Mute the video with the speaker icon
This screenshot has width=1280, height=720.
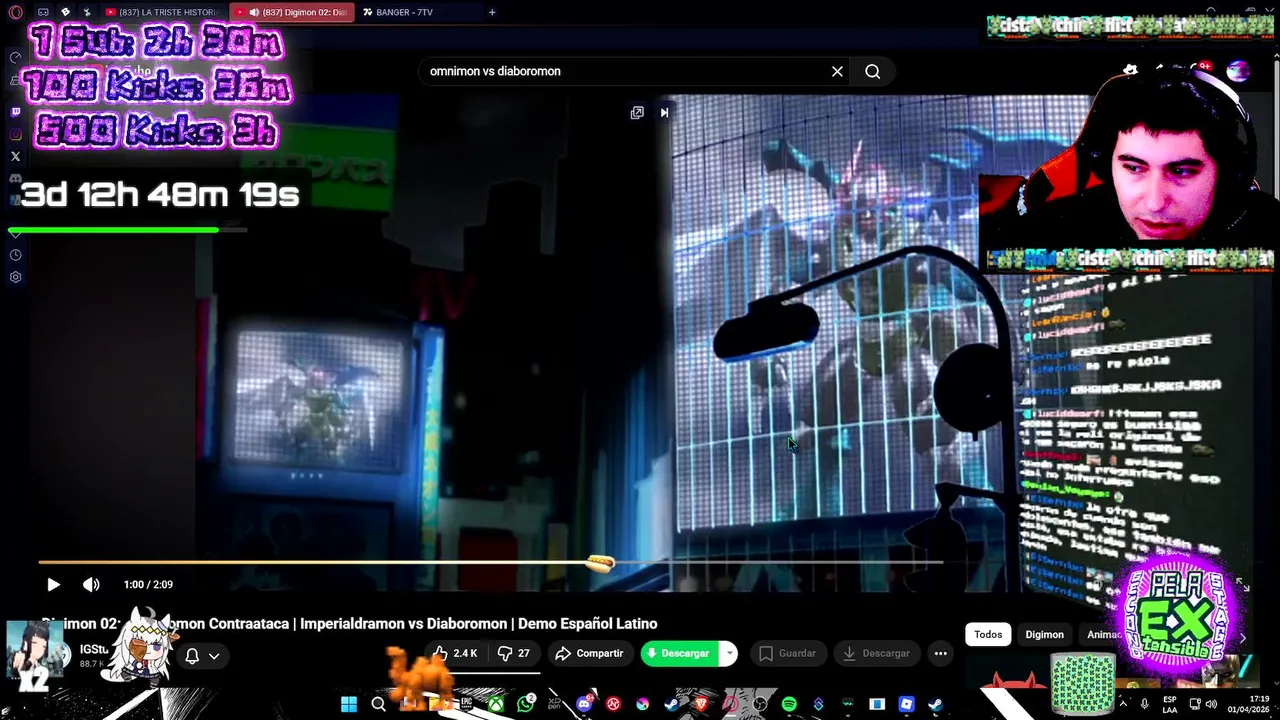[x=91, y=585]
